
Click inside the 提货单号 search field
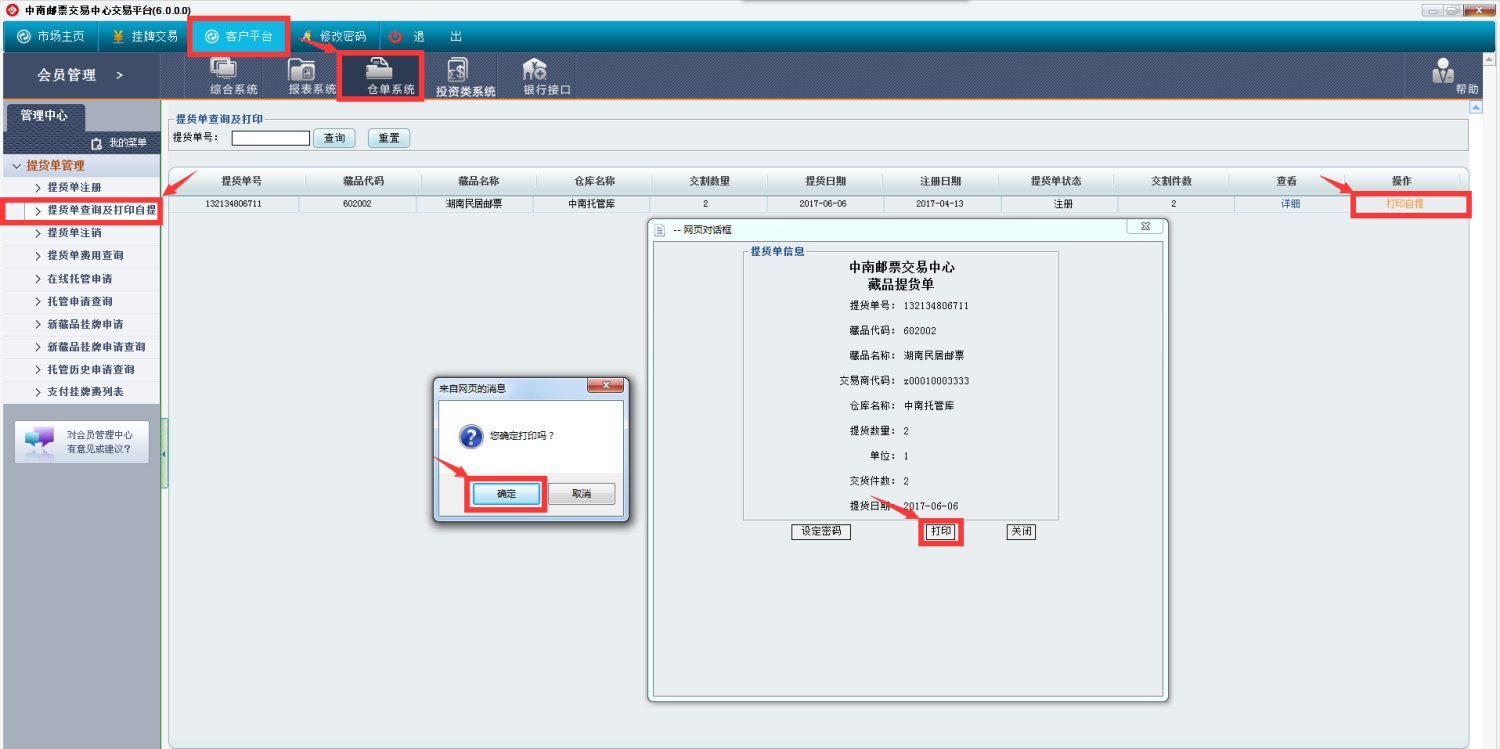click(x=270, y=138)
